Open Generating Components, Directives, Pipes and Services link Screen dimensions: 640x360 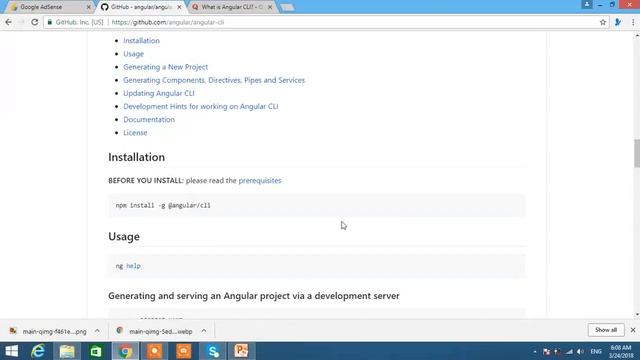[214, 80]
